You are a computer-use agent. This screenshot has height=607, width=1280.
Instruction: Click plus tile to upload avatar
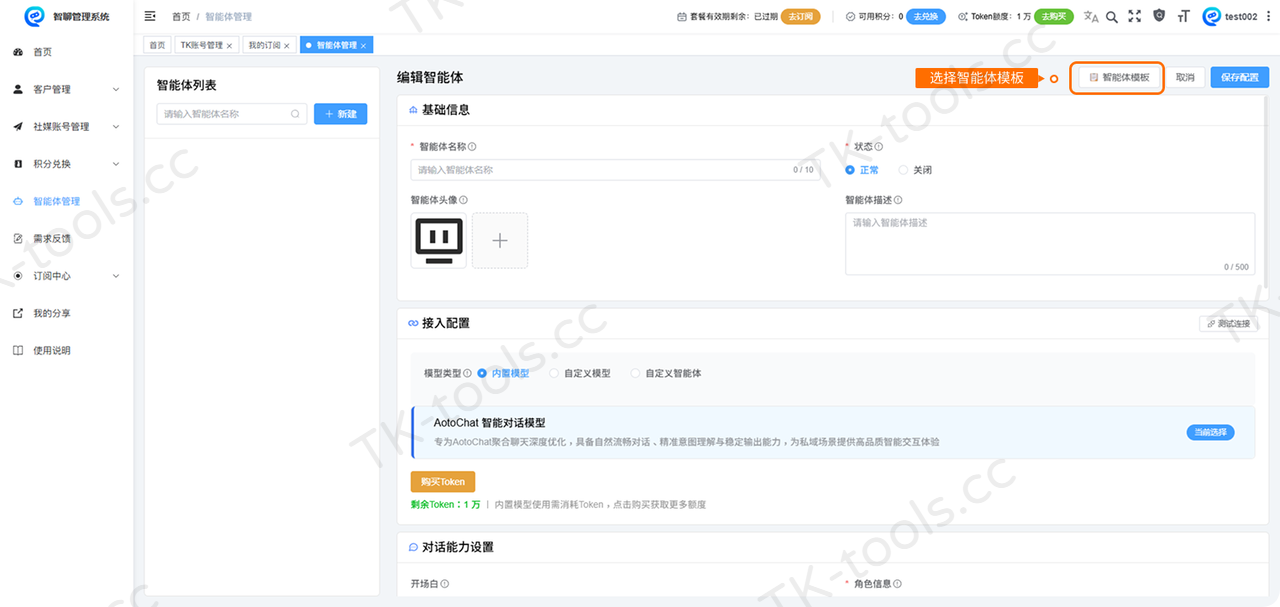(500, 240)
